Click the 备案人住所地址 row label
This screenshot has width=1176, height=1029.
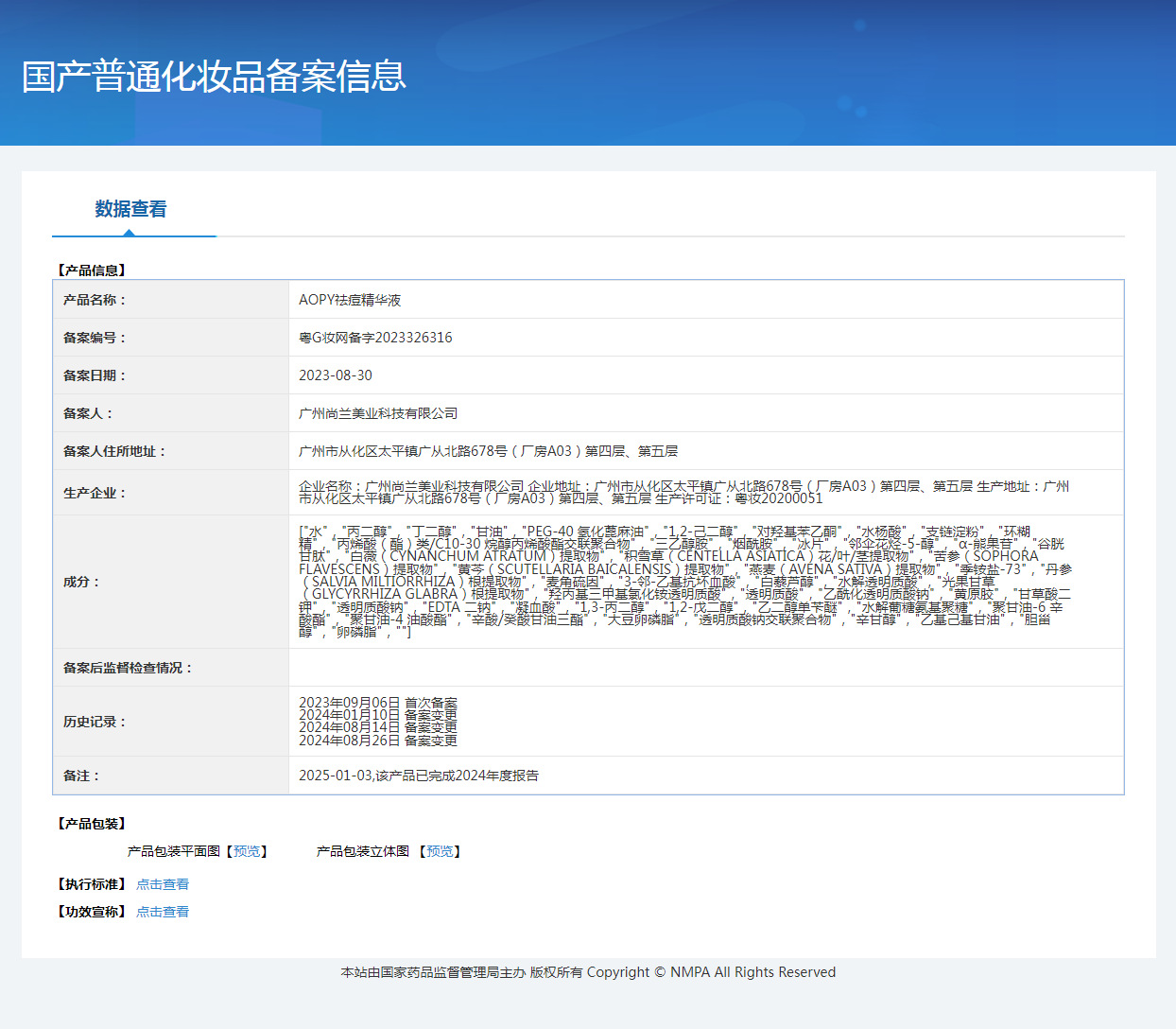point(114,451)
